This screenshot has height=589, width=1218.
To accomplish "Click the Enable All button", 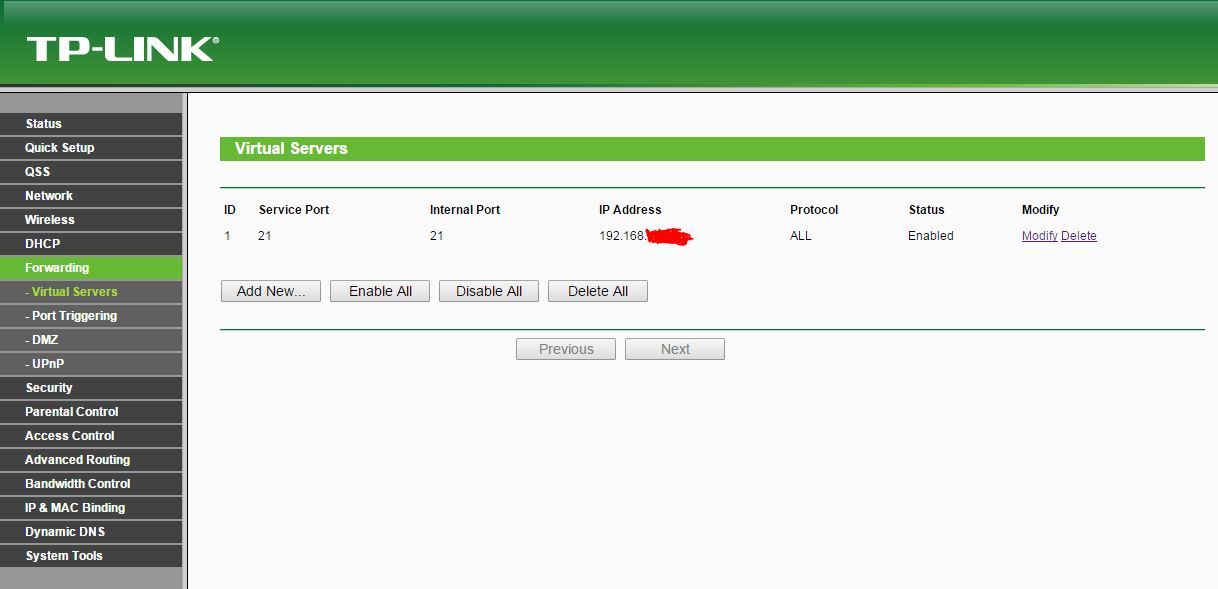I will point(380,291).
